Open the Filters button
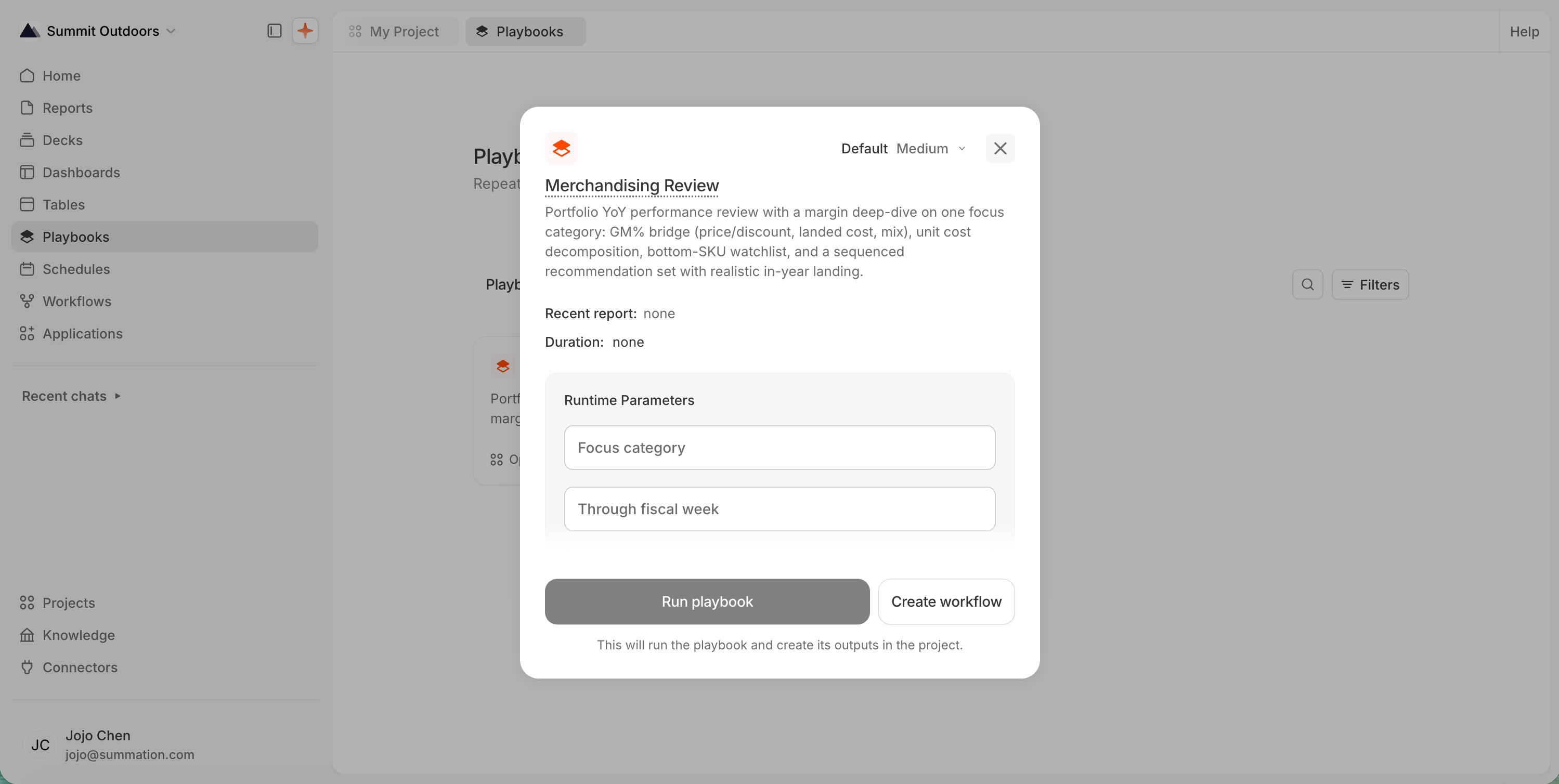 [1370, 285]
